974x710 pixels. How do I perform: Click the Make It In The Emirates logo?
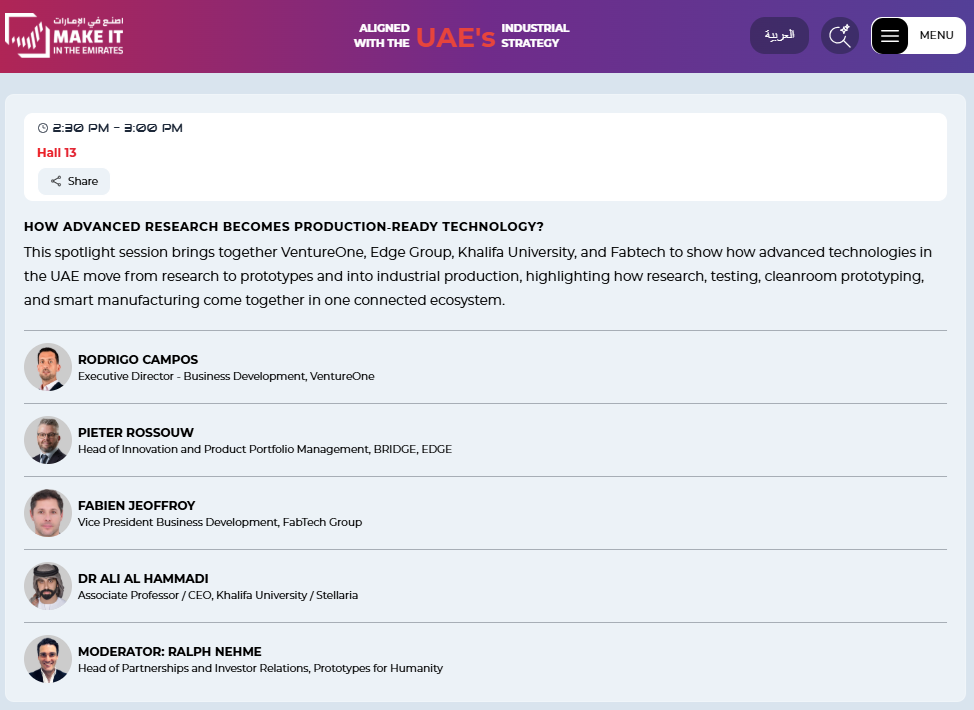(x=65, y=35)
